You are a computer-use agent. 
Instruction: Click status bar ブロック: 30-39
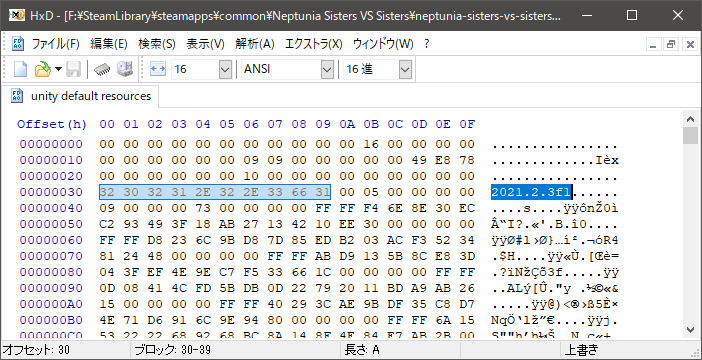[172, 350]
